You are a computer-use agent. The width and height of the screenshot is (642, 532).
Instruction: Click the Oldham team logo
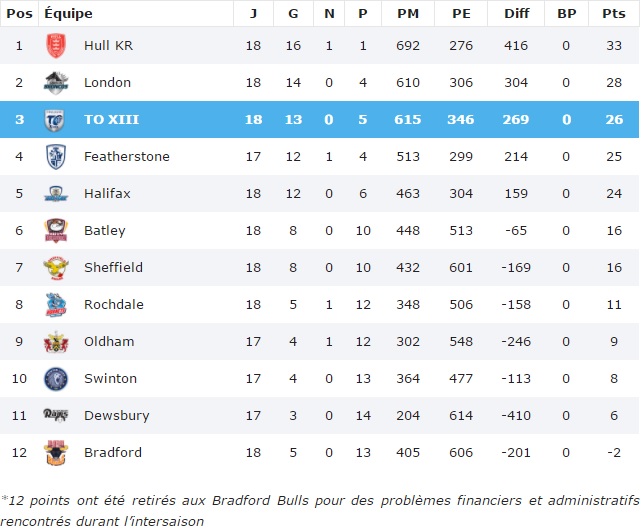(56, 342)
